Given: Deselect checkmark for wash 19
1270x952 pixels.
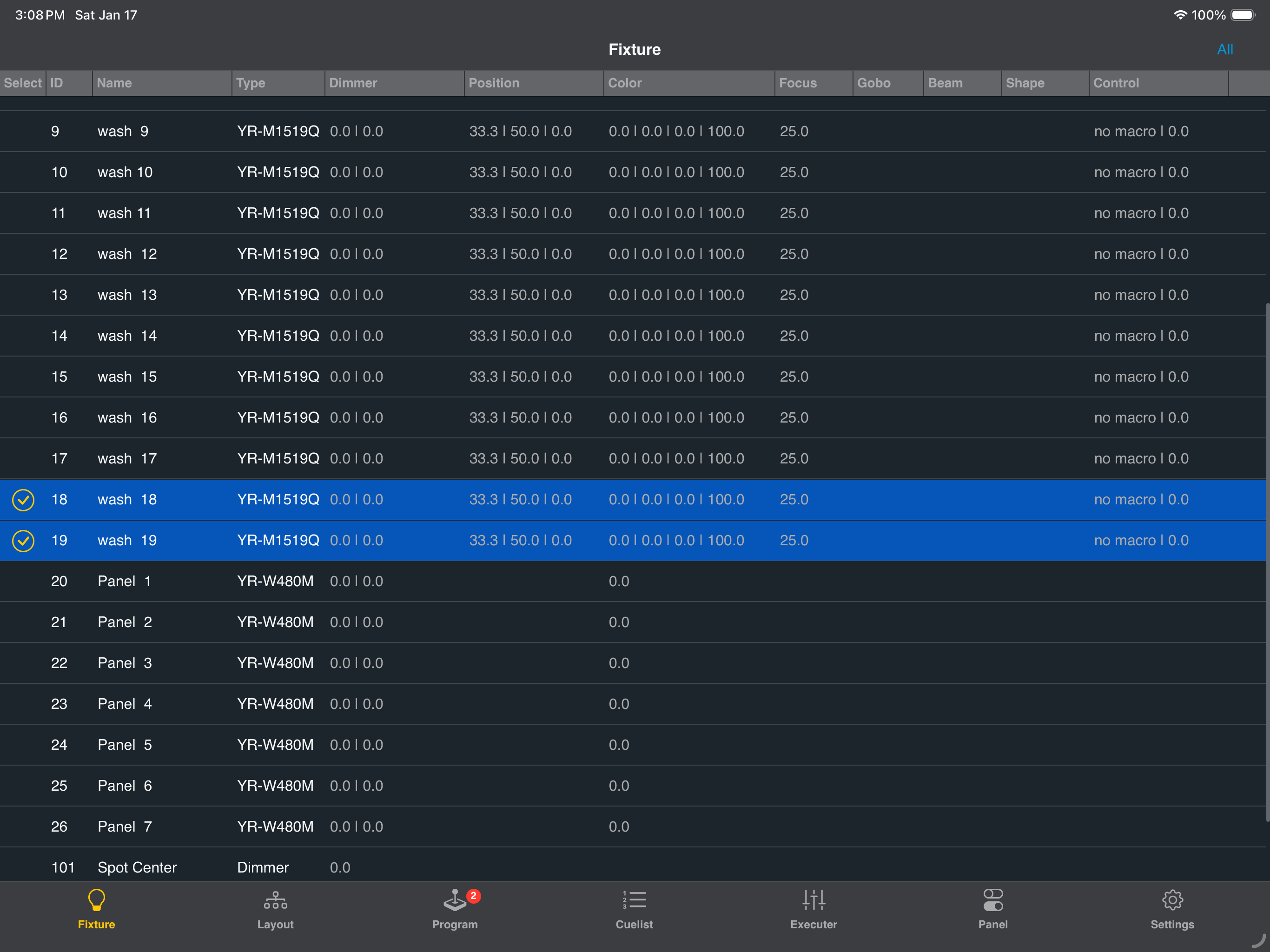Looking at the screenshot, I should click(x=23, y=541).
